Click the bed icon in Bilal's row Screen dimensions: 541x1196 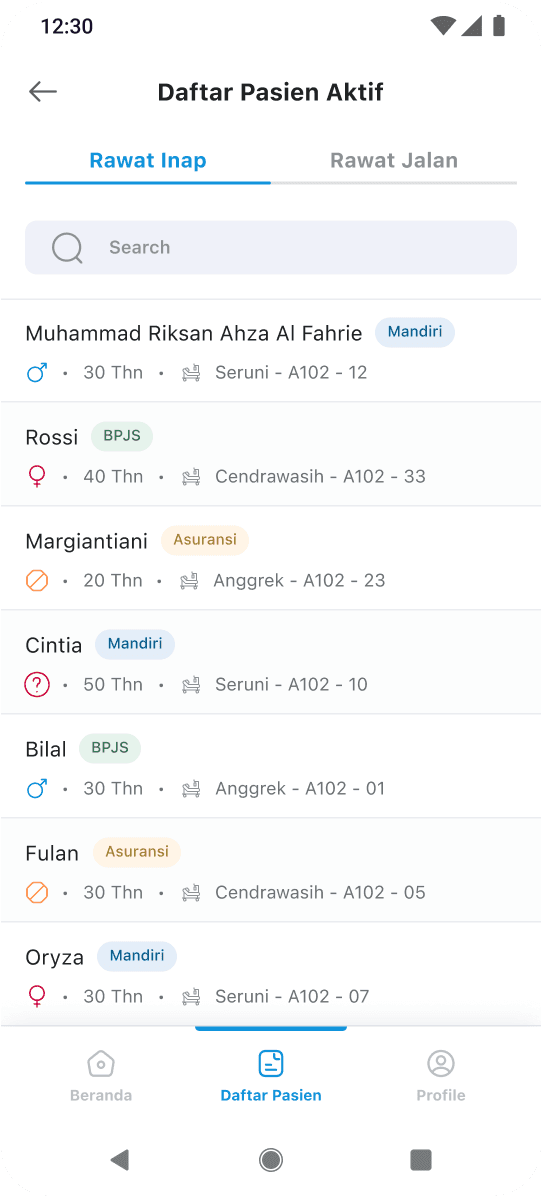tap(191, 789)
